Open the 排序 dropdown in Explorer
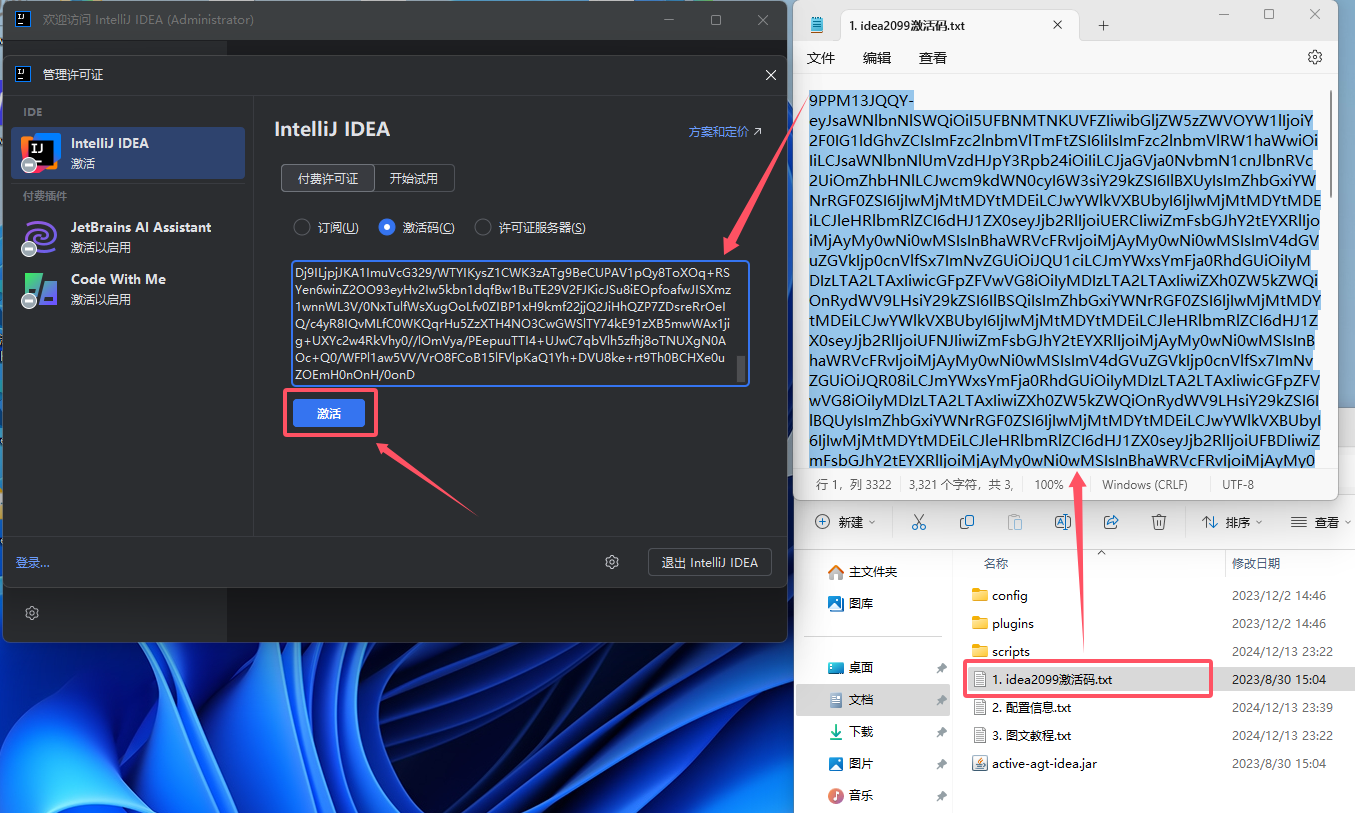 point(1233,522)
